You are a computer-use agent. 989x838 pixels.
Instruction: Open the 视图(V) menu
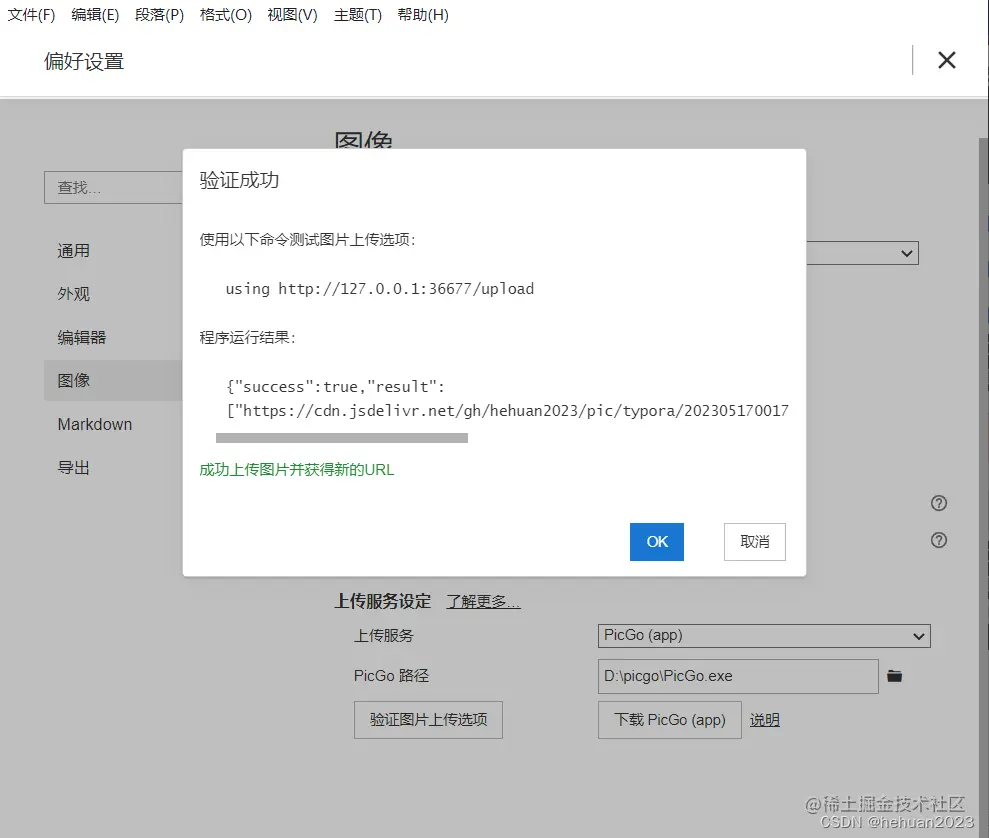(x=292, y=15)
